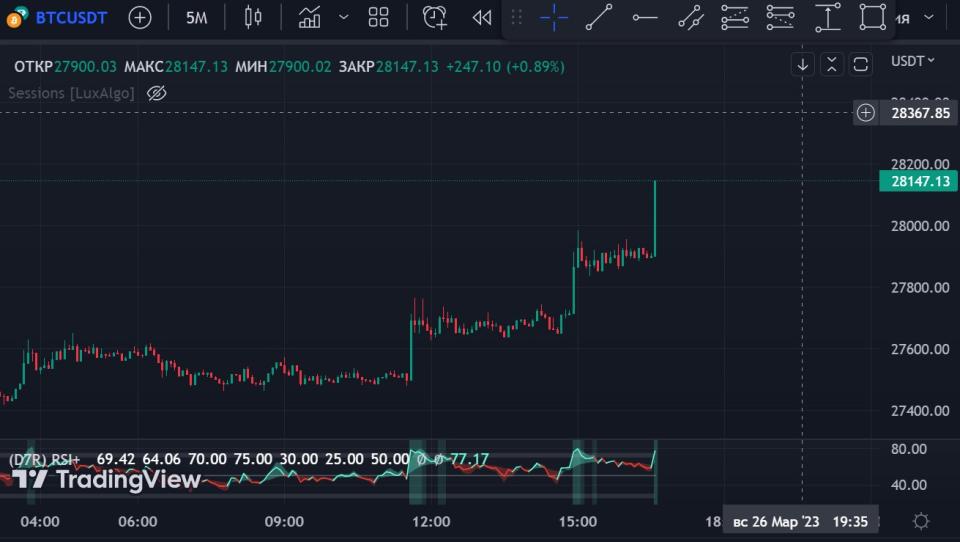Collapse the pane using the double-chevron button
The image size is (960, 542).
point(832,65)
